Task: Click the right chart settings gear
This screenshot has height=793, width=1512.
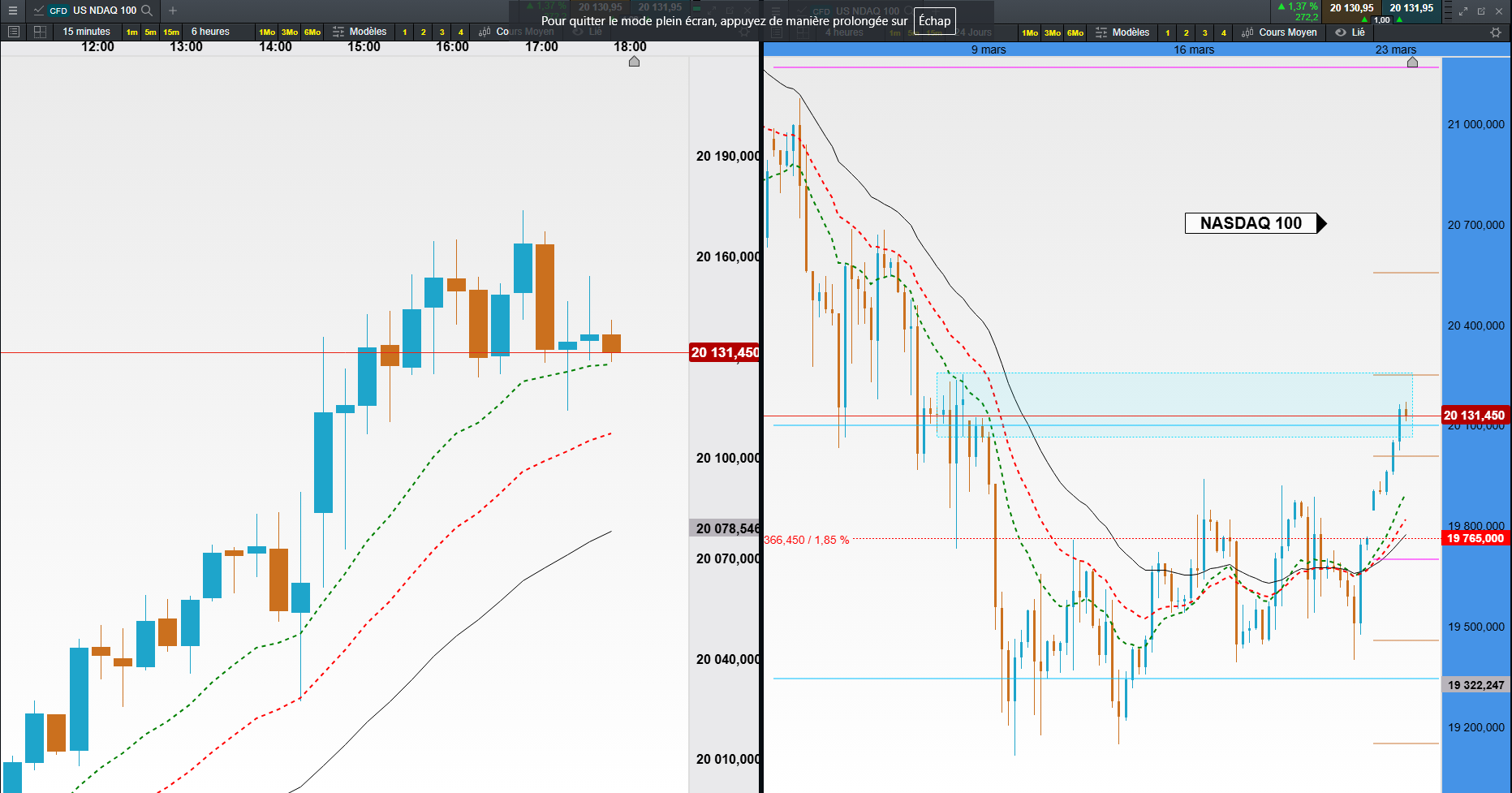Action: [1496, 32]
